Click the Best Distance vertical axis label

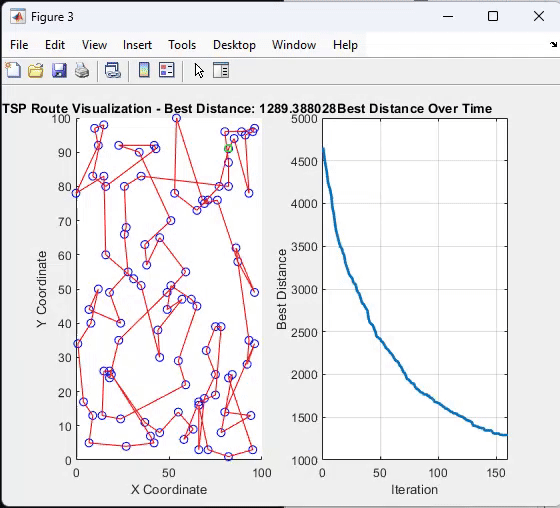282,289
